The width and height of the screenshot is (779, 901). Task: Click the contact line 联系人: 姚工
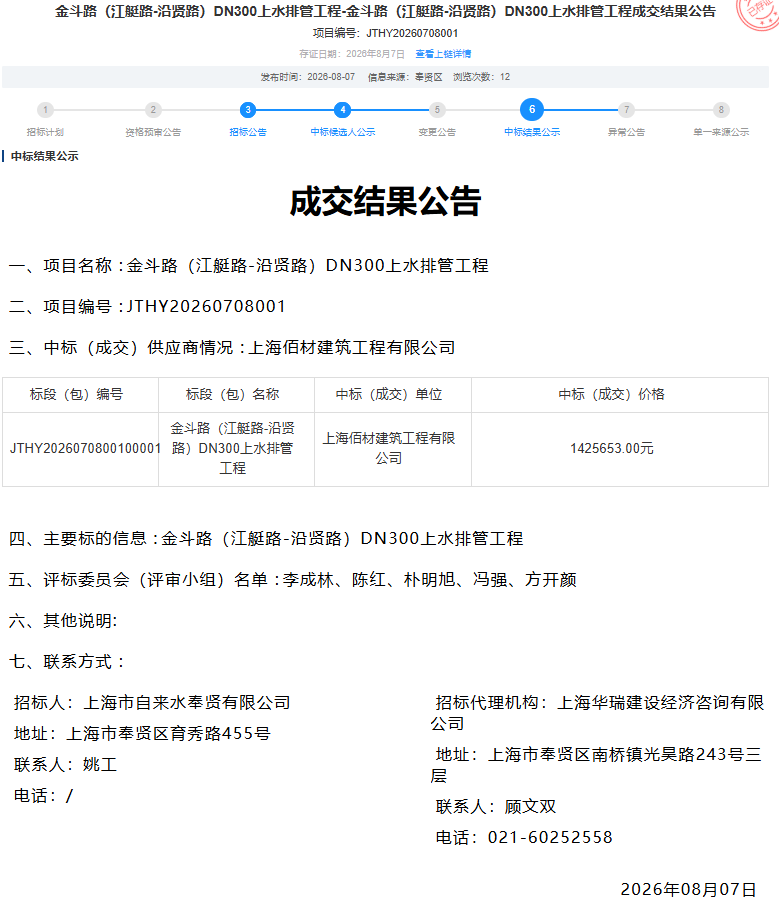pos(65,765)
